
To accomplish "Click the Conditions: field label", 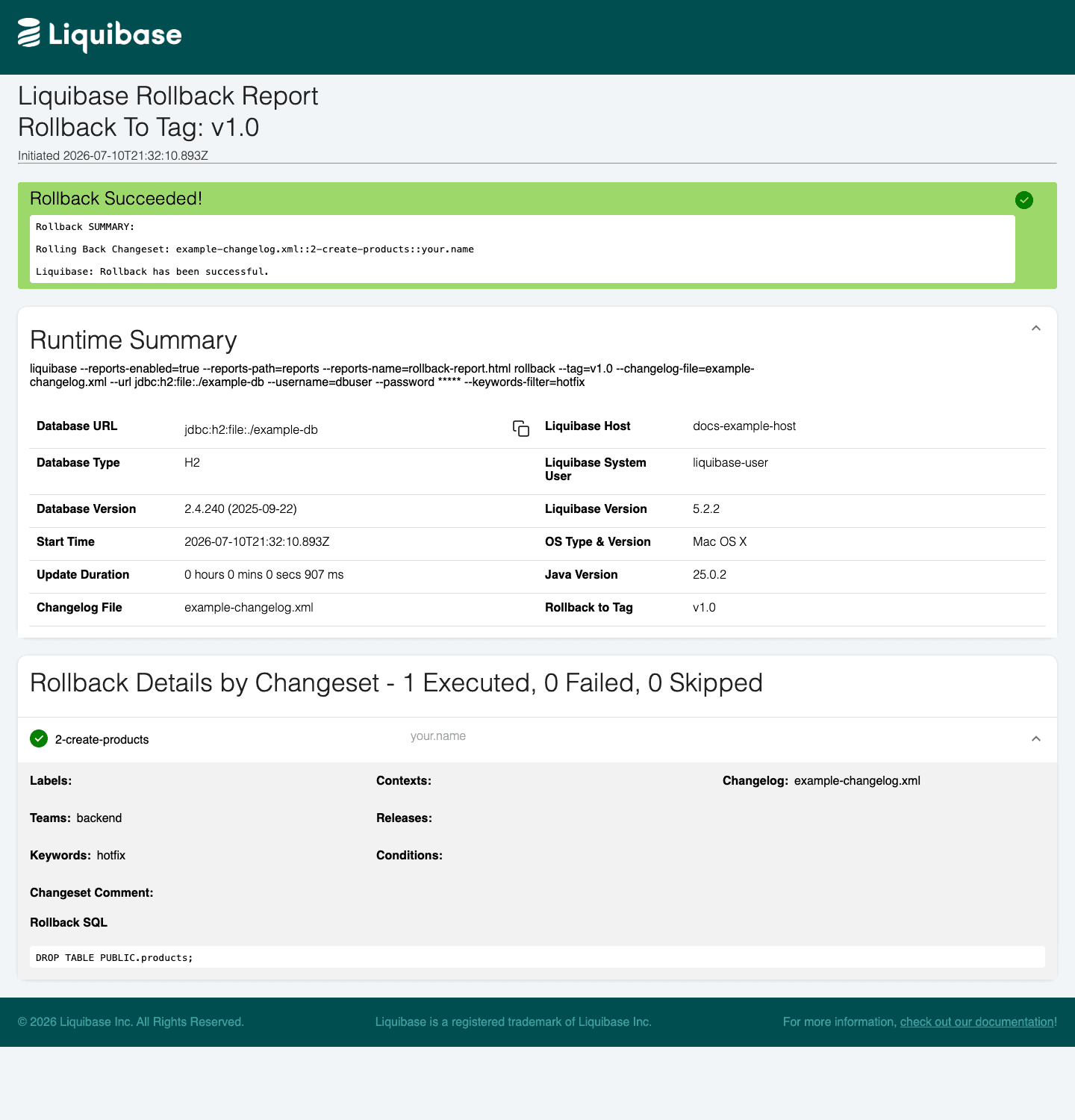I will point(410,856).
